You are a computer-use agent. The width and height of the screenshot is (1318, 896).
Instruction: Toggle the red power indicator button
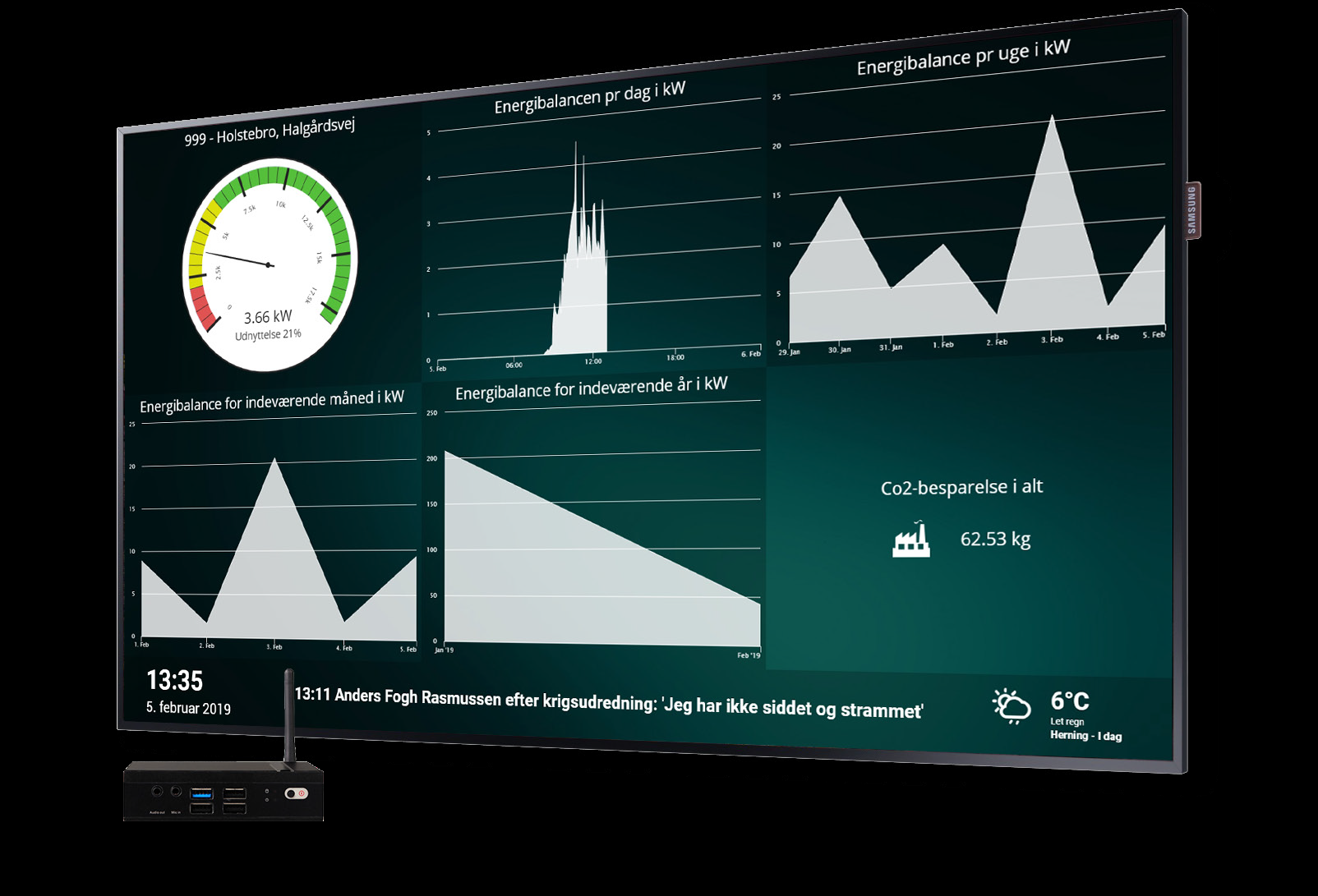coord(302,793)
